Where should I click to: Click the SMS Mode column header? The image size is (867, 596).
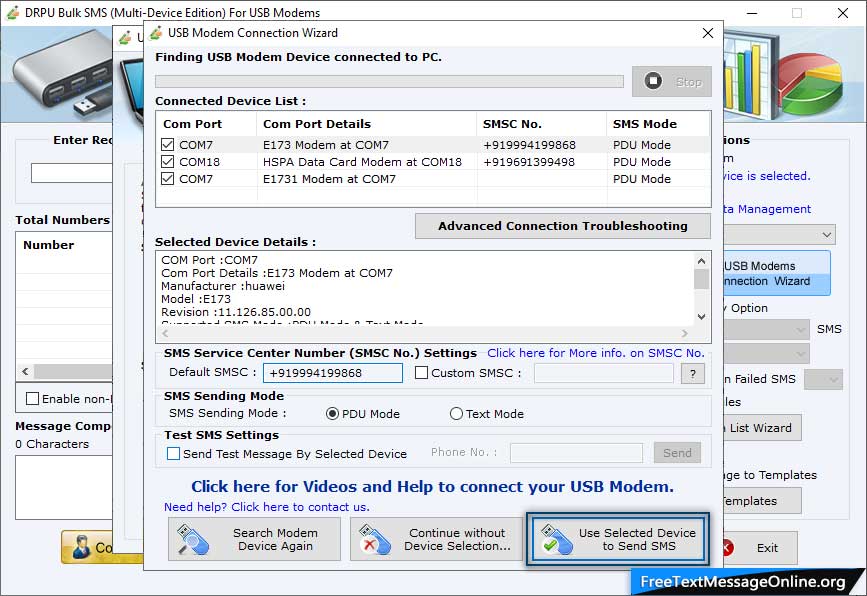click(658, 124)
